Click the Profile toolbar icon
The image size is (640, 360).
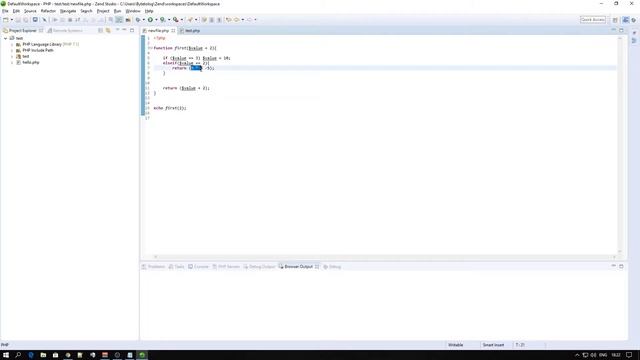(x=163, y=20)
